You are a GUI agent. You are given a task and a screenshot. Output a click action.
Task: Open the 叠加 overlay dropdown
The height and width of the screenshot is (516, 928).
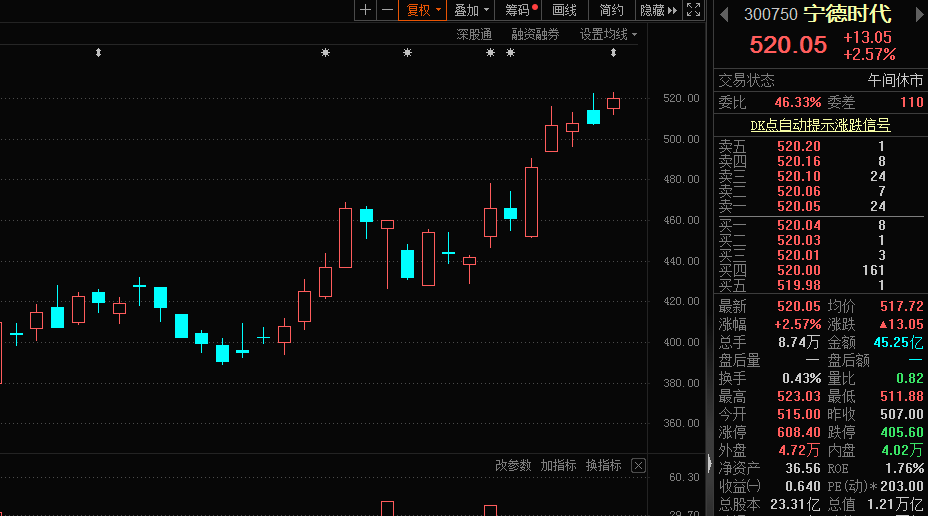point(471,10)
